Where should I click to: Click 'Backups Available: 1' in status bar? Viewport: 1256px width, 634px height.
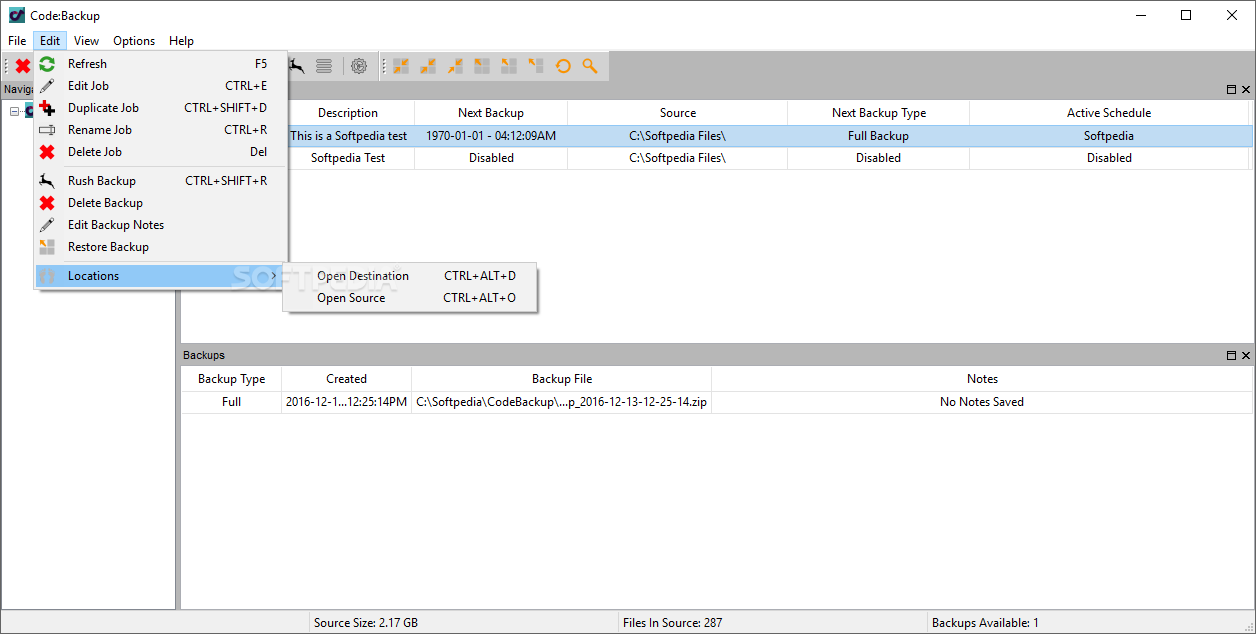click(985, 623)
